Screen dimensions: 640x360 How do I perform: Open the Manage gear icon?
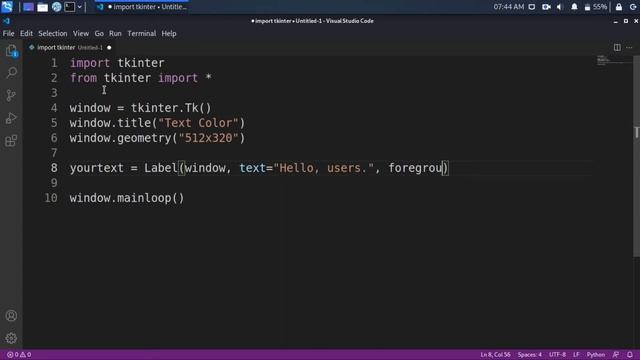(x=11, y=338)
